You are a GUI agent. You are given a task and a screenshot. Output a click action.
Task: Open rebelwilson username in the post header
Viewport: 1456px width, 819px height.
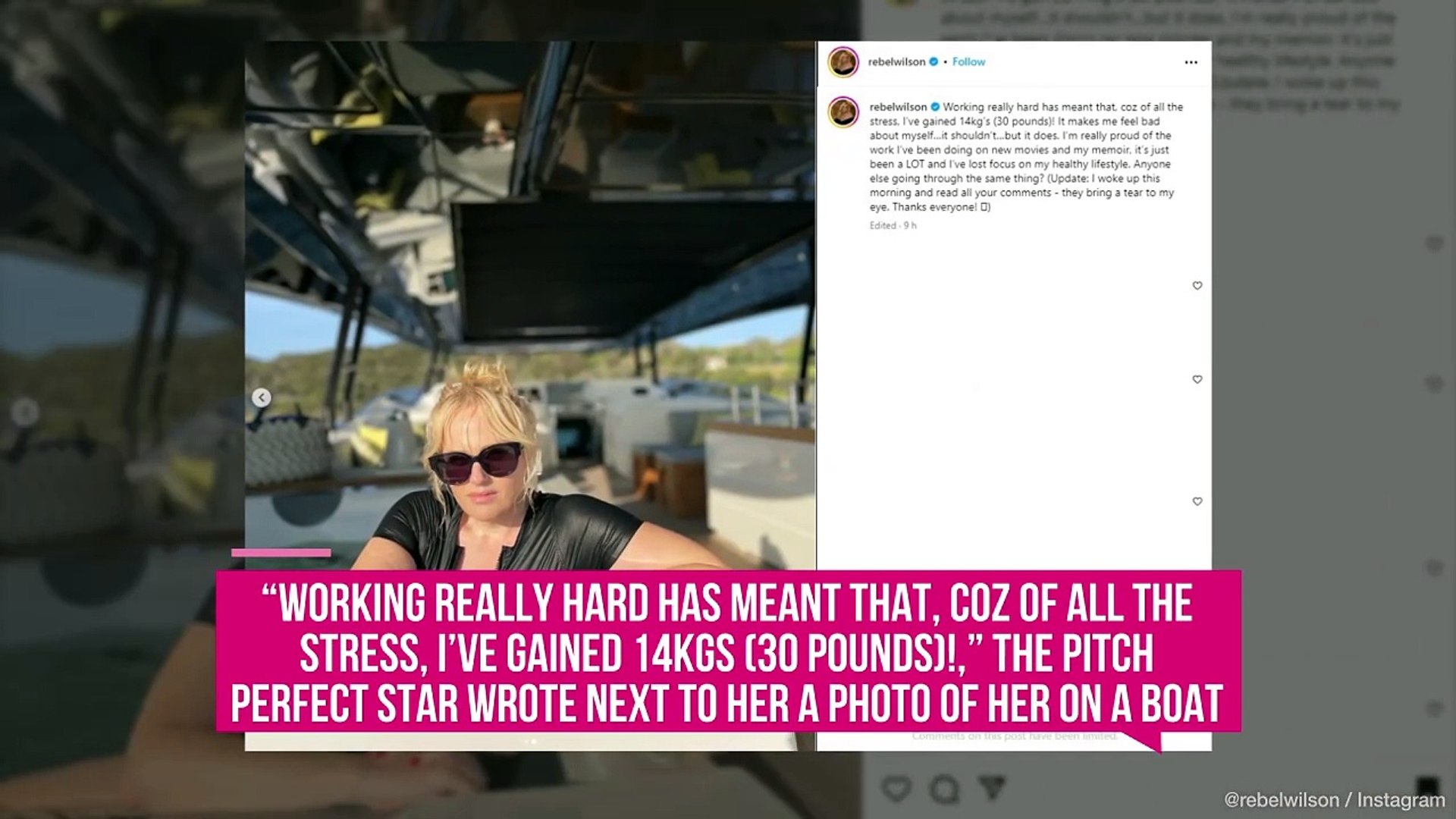click(896, 62)
